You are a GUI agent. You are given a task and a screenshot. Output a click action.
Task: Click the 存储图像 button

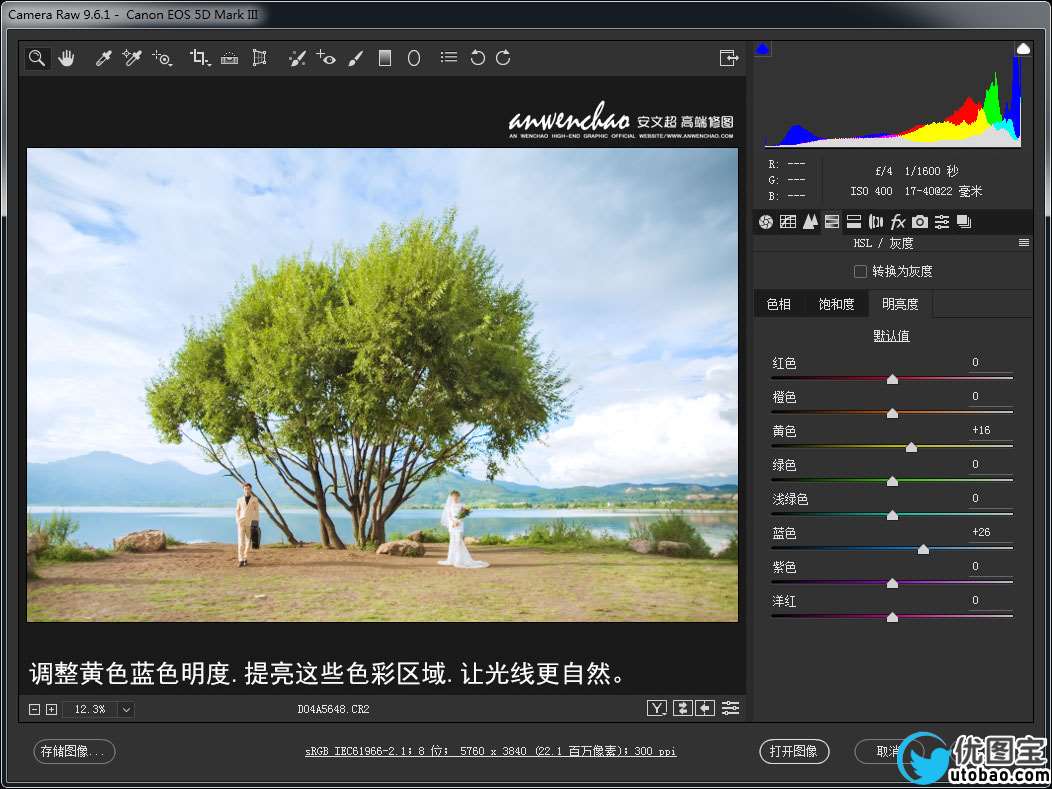74,751
